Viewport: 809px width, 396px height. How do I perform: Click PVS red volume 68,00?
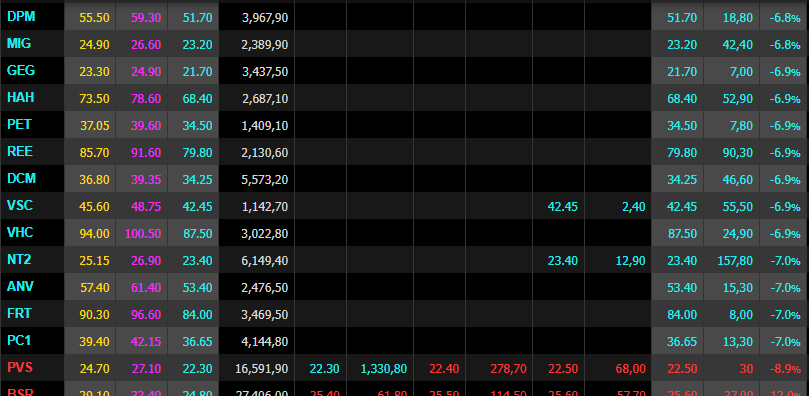[x=630, y=369]
